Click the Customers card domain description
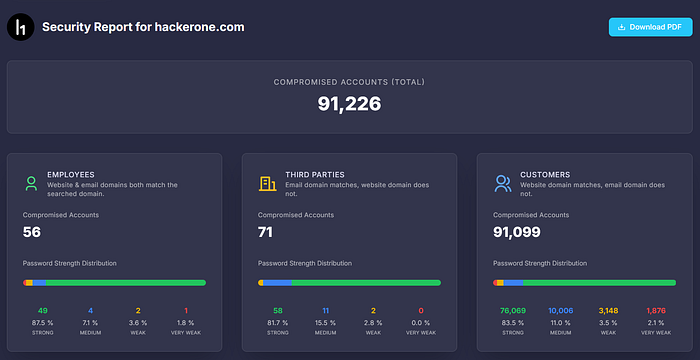Viewport: 700px width, 360px height. [592, 189]
